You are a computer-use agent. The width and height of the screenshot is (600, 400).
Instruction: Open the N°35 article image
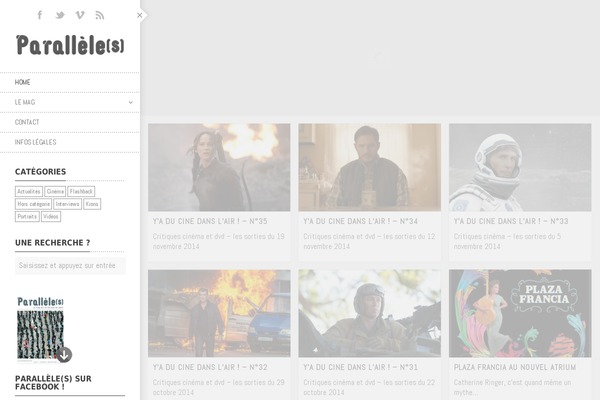219,167
